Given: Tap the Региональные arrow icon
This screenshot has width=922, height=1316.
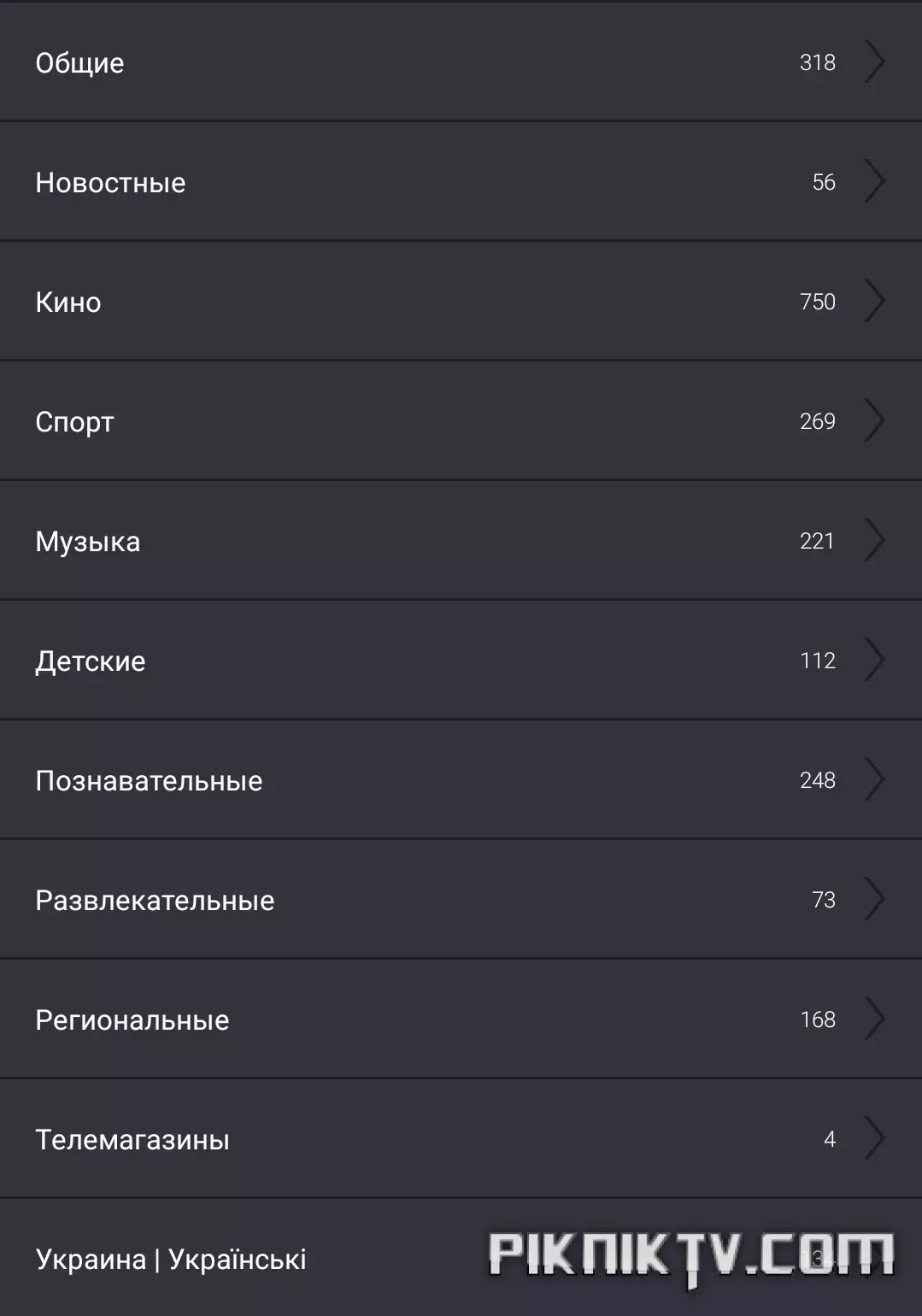Looking at the screenshot, I should pyautogui.click(x=874, y=1019).
